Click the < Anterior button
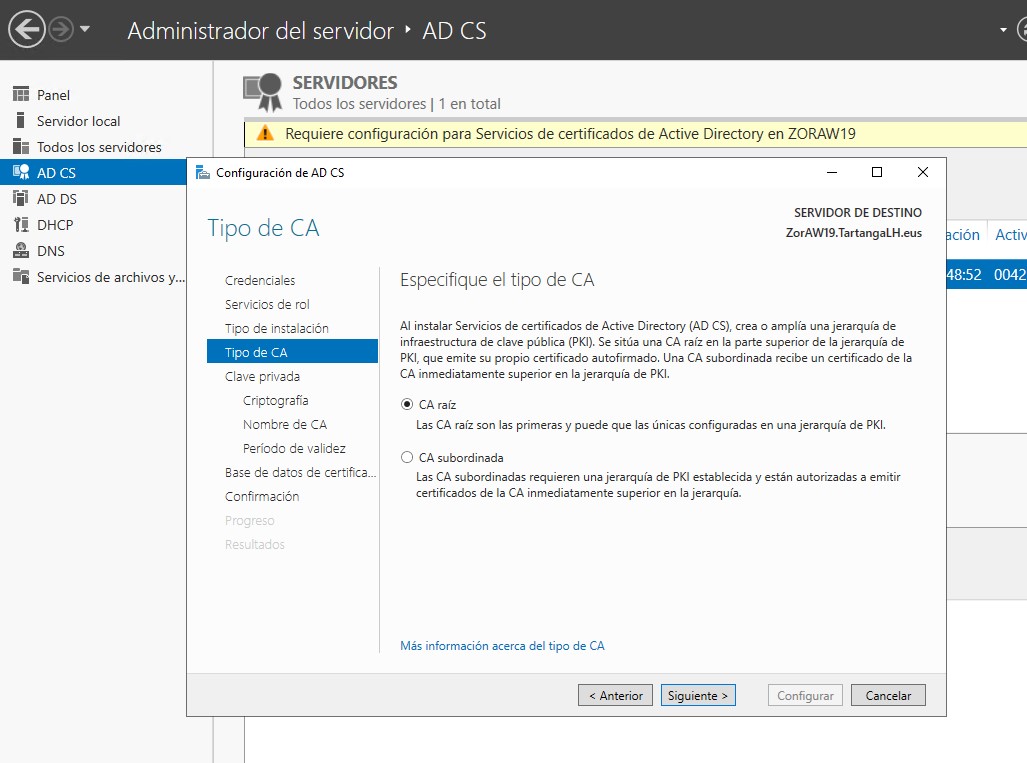The width and height of the screenshot is (1027, 763). point(615,696)
